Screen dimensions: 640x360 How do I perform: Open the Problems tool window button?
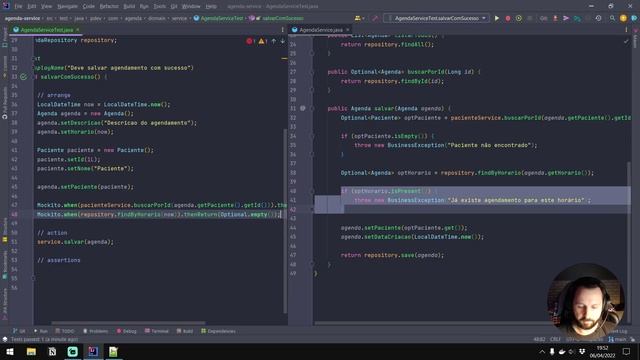coord(96,331)
